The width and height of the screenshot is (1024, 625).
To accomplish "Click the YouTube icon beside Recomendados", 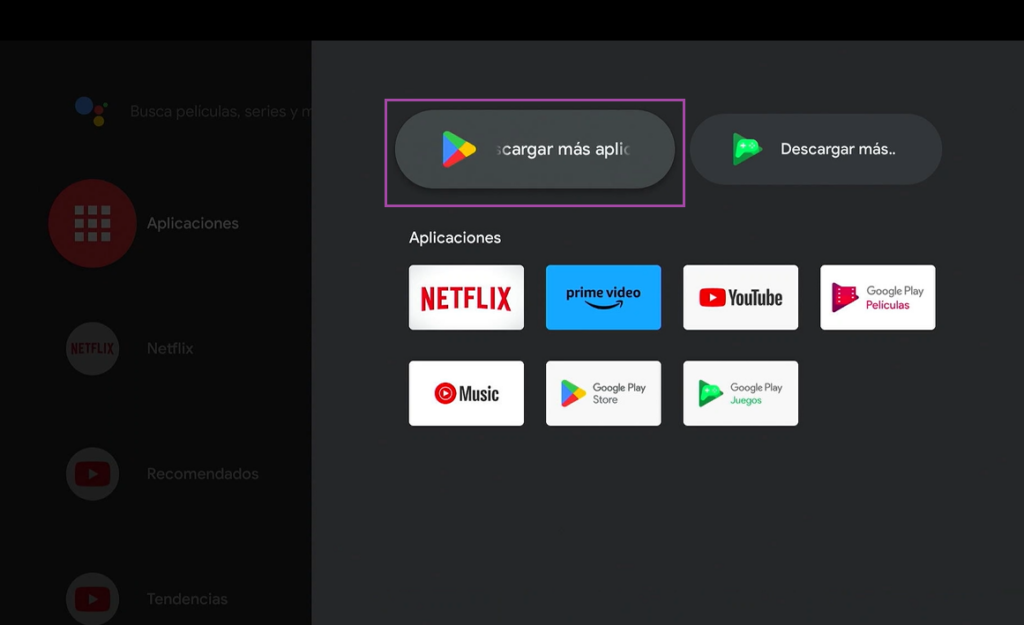I will point(92,474).
